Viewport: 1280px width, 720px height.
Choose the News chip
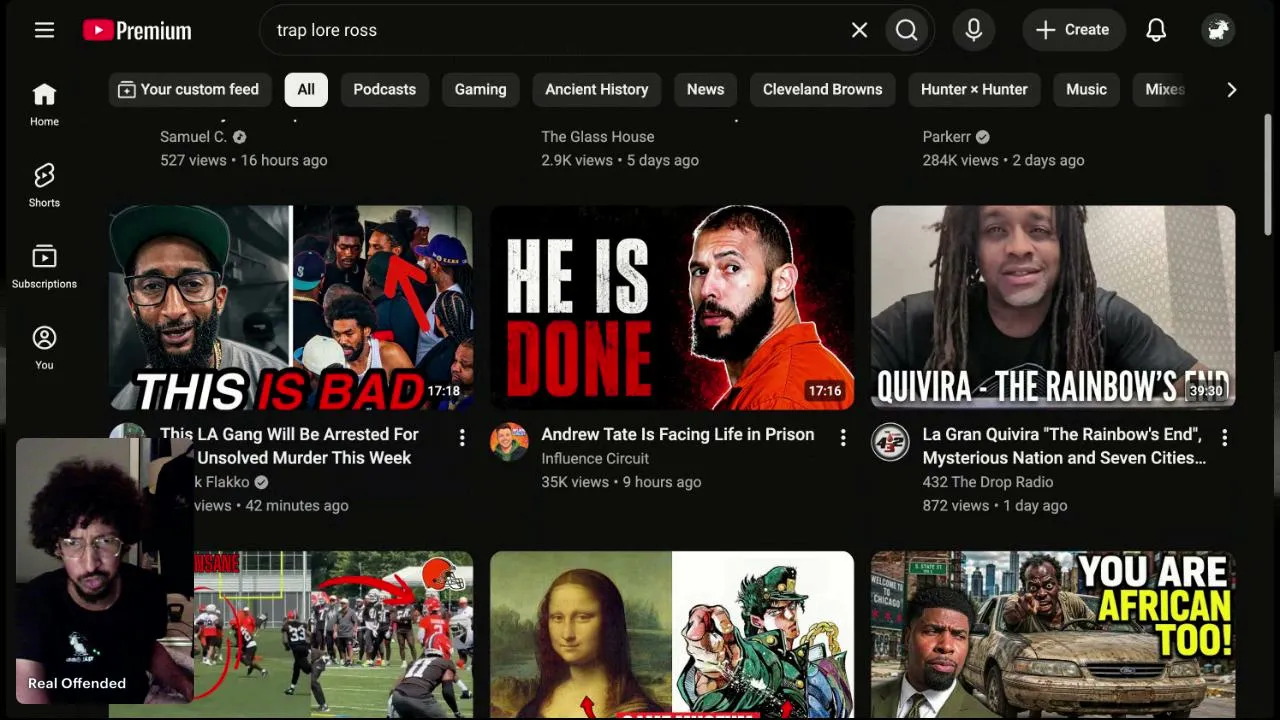tap(705, 89)
